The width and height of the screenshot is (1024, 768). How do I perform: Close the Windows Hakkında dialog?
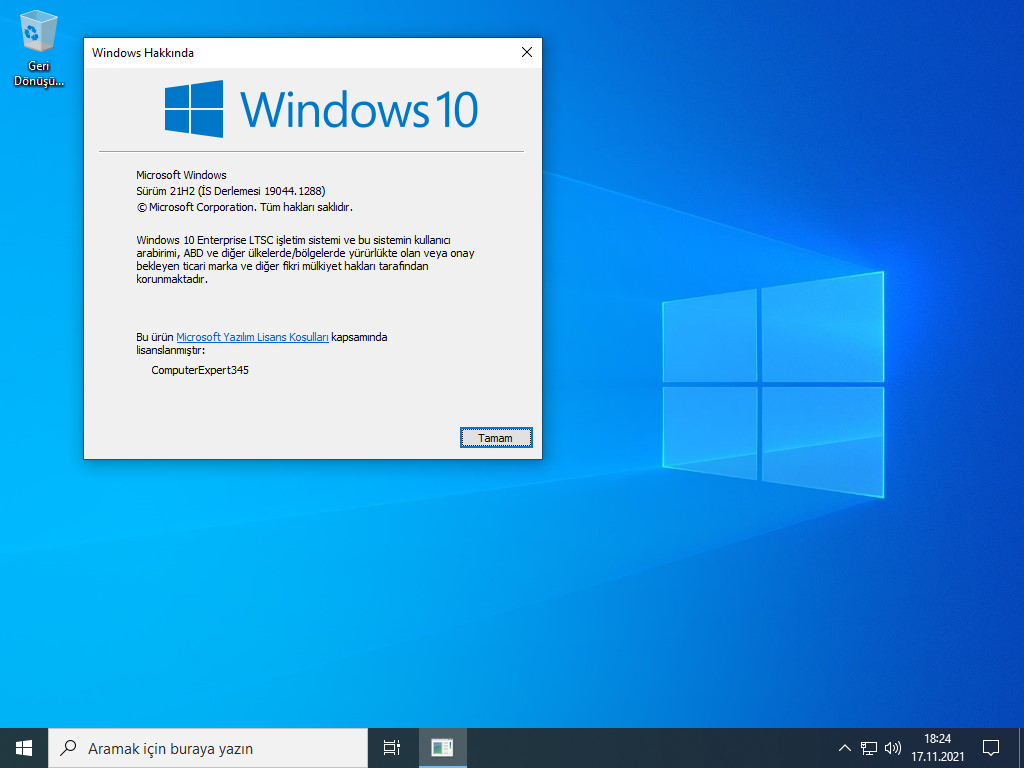click(x=527, y=52)
